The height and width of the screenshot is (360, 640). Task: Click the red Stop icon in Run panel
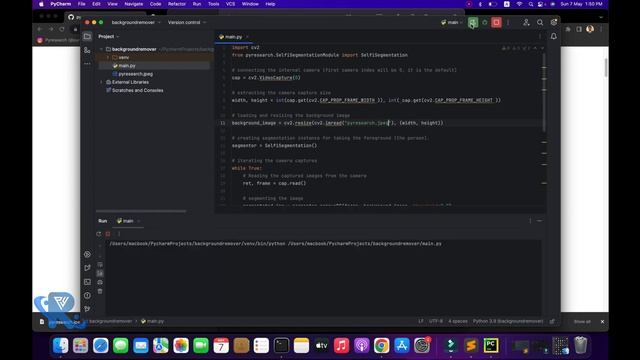pos(108,234)
